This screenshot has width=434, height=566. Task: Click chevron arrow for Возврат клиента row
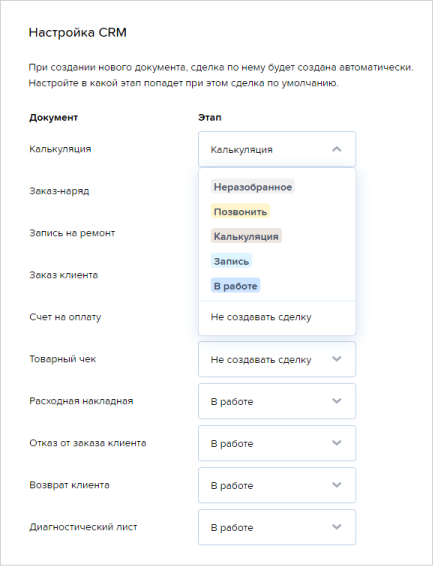pos(337,485)
